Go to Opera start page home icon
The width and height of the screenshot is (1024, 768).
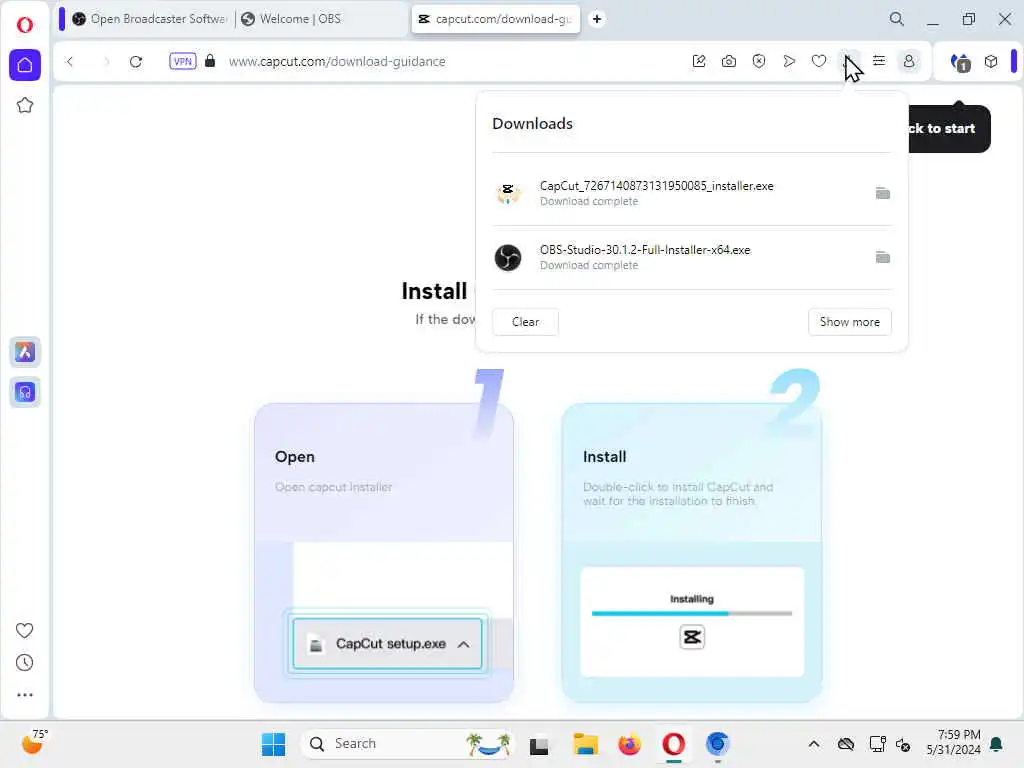(x=25, y=65)
